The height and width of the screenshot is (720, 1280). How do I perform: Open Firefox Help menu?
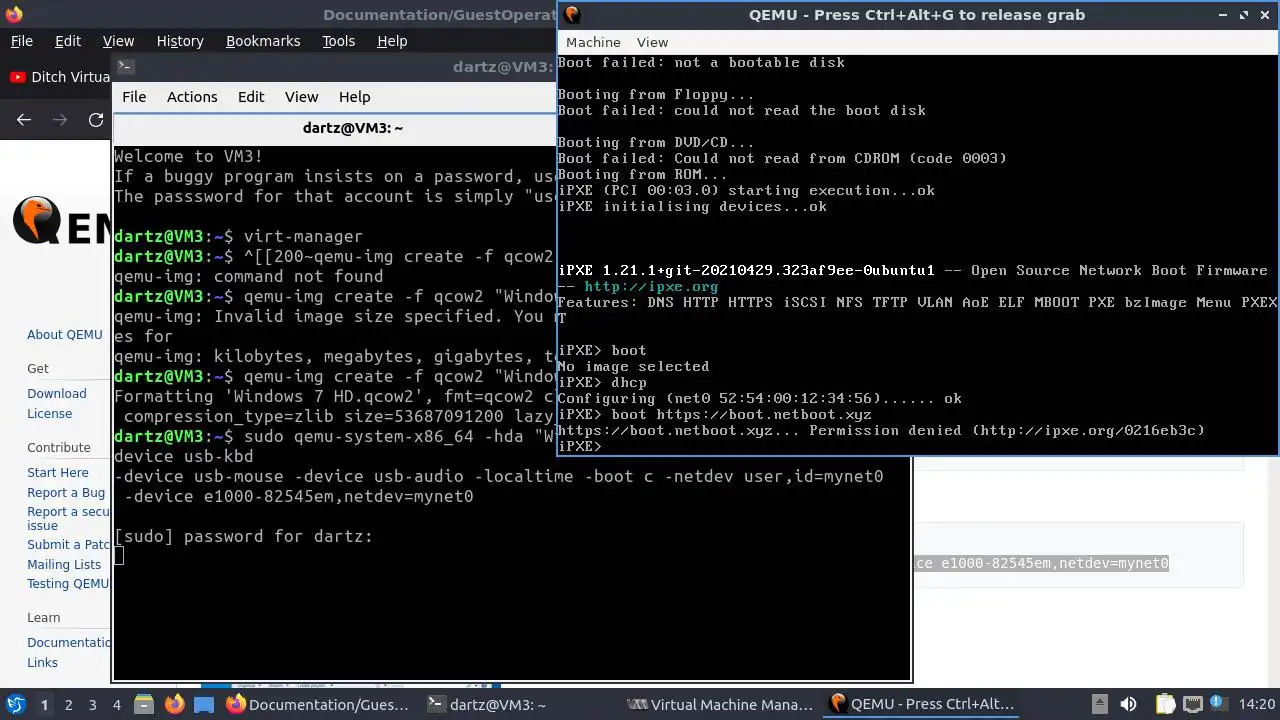[392, 41]
